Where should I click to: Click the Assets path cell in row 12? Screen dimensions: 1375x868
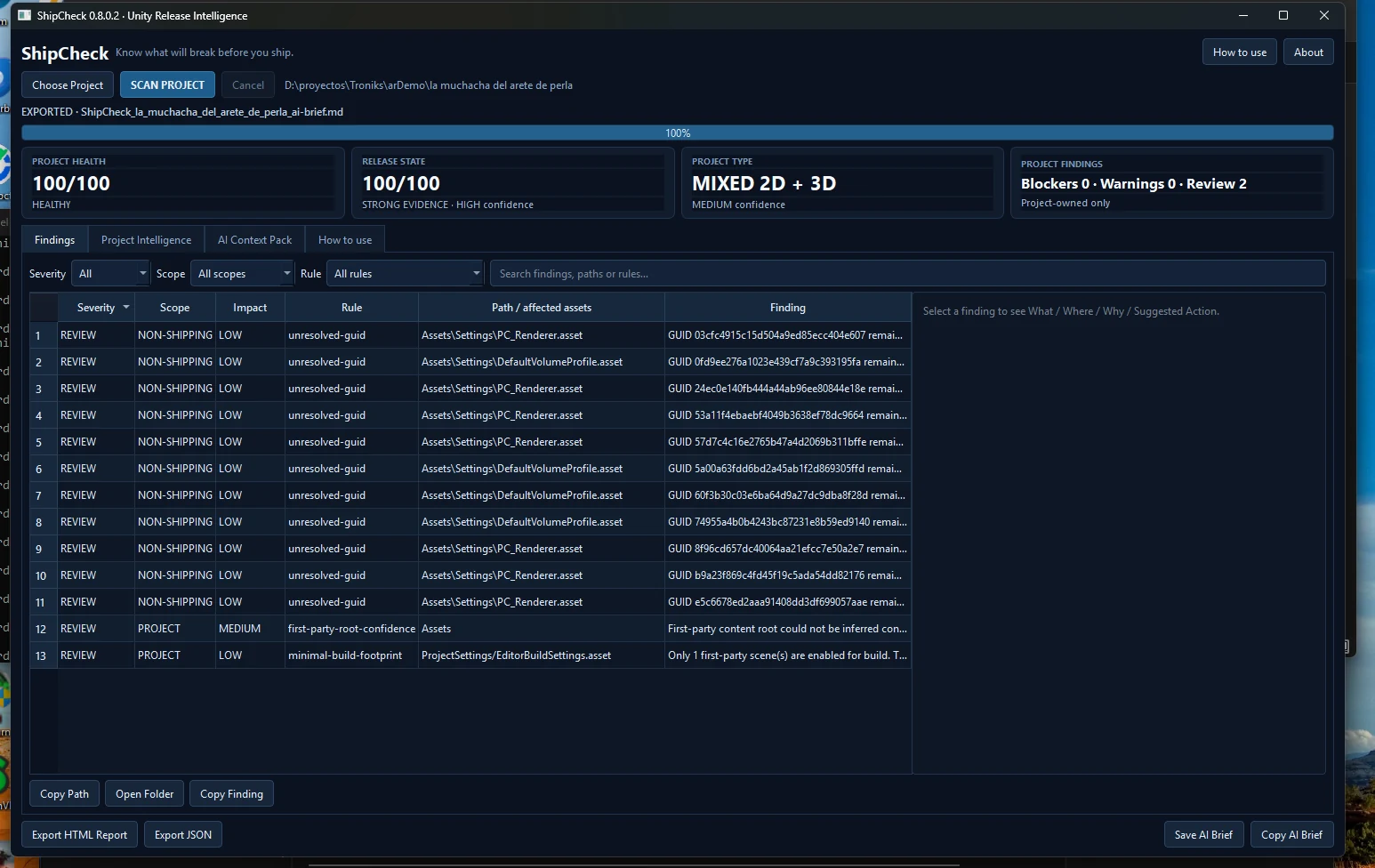542,629
